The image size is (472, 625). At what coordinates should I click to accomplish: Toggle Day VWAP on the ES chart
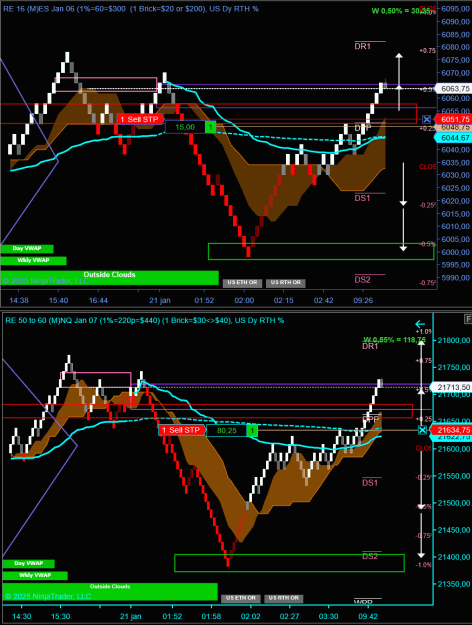[x=27, y=249]
